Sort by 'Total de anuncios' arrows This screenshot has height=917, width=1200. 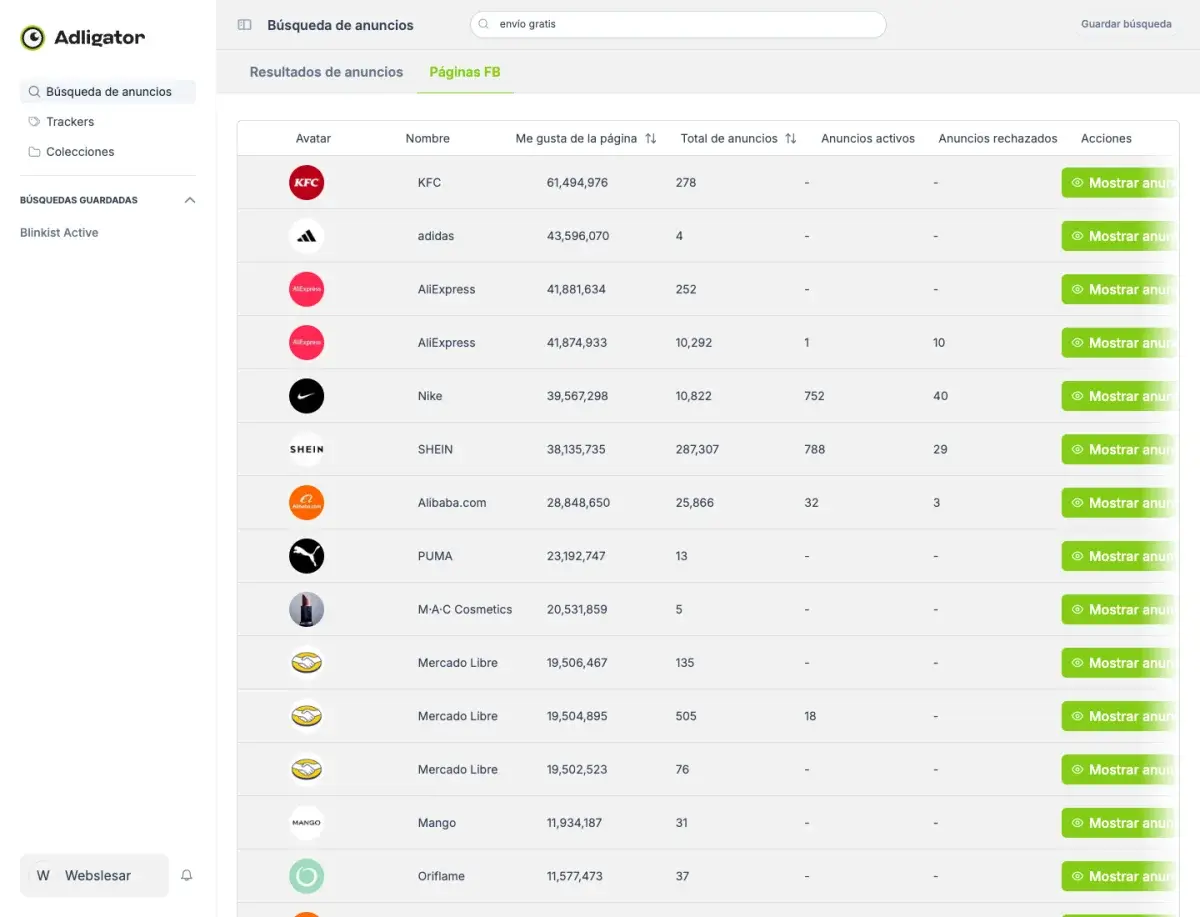[x=791, y=139]
